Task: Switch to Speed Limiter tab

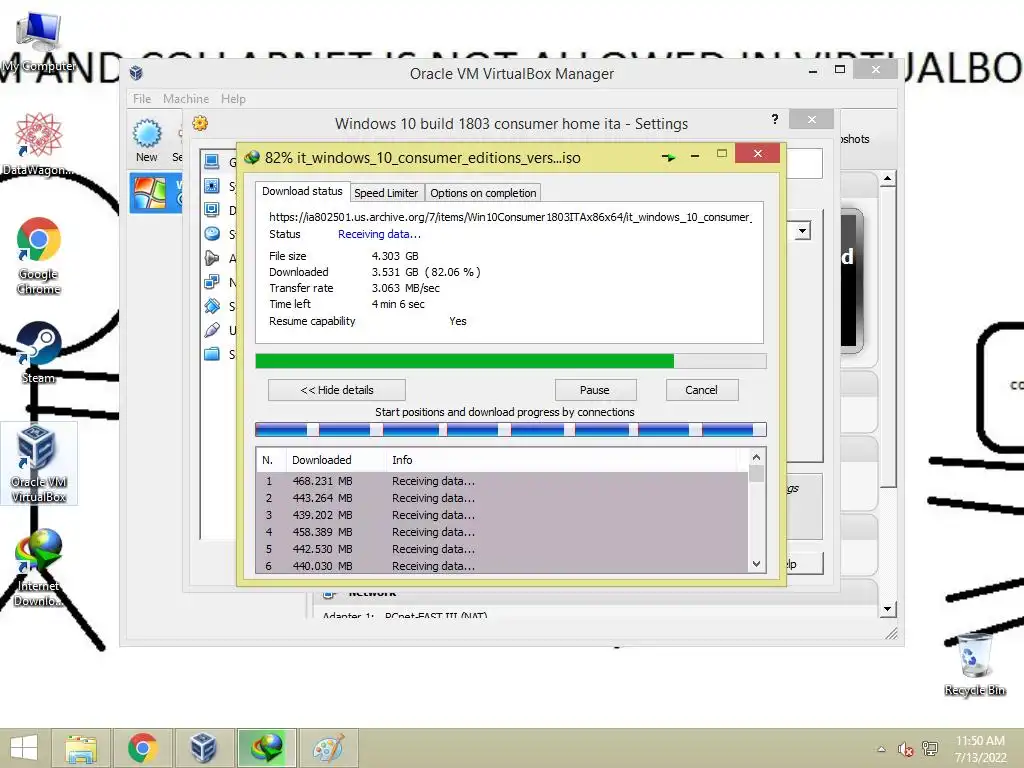Action: (386, 193)
